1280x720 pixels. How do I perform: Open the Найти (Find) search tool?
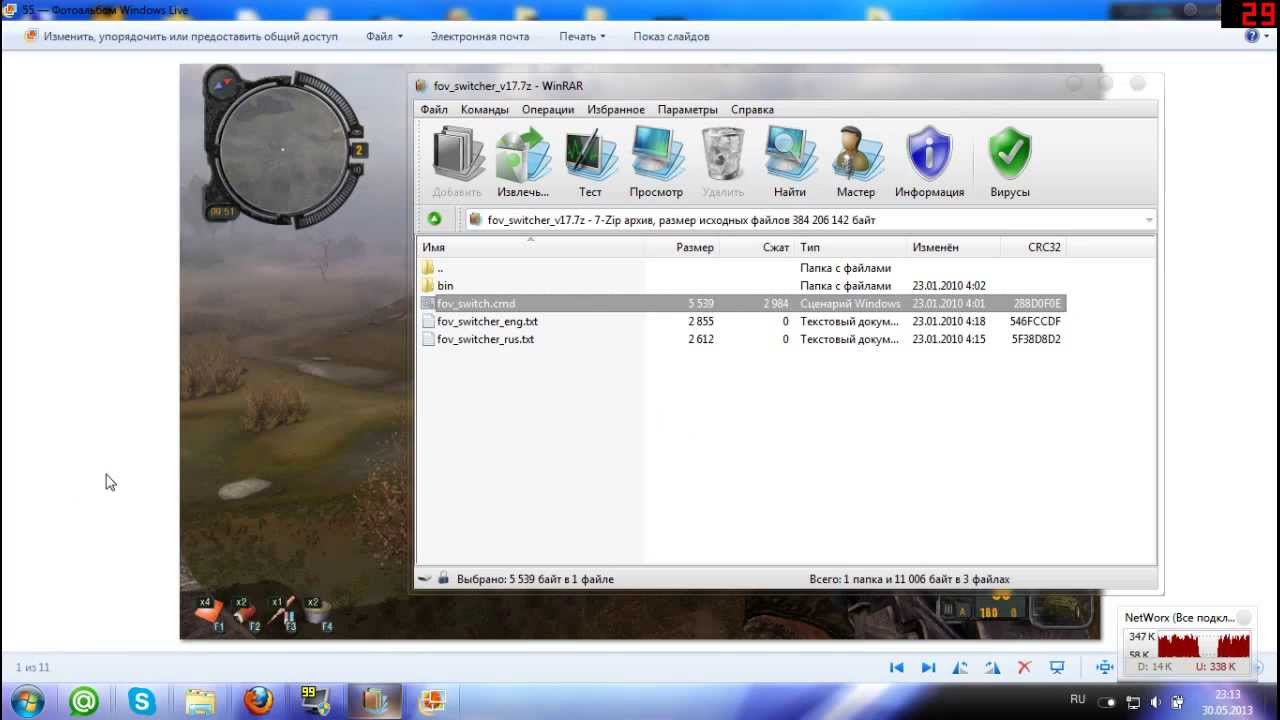(x=790, y=162)
